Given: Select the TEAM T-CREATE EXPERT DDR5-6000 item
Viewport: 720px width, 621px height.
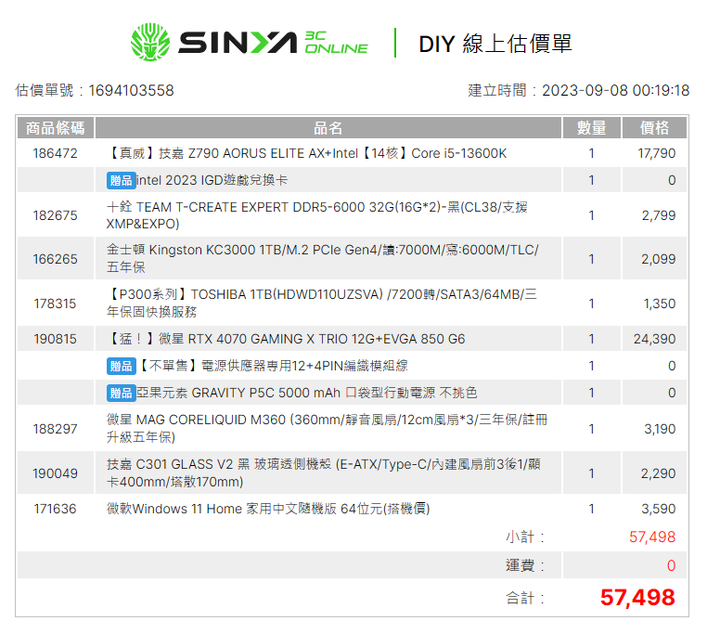Looking at the screenshot, I should pos(317,215).
